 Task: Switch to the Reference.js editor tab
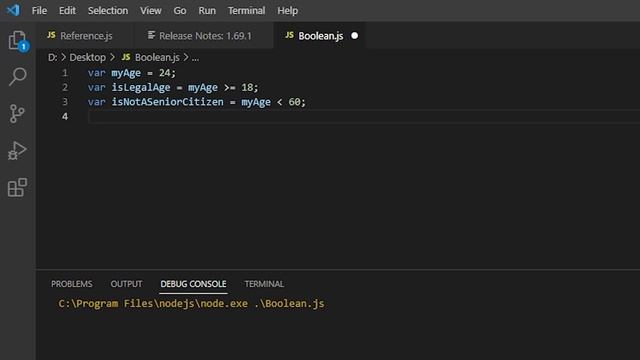(84, 36)
